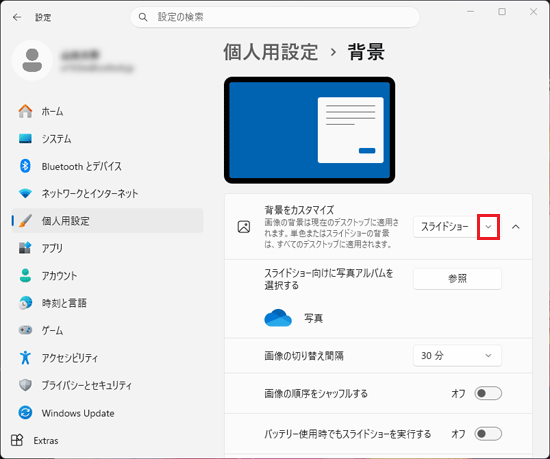The image size is (550, 459).
Task: Click the ホーム house icon
Action: point(25,111)
